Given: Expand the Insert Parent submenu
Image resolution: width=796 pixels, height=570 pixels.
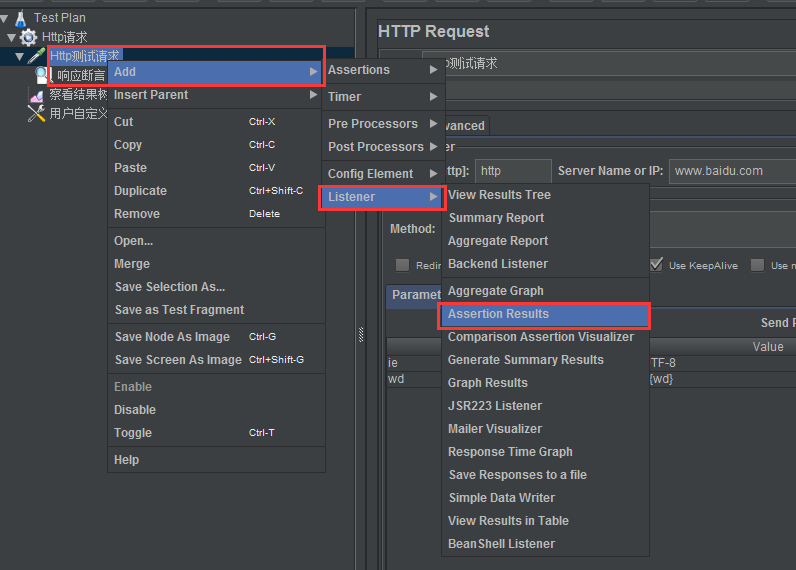Looking at the screenshot, I should click(x=216, y=95).
